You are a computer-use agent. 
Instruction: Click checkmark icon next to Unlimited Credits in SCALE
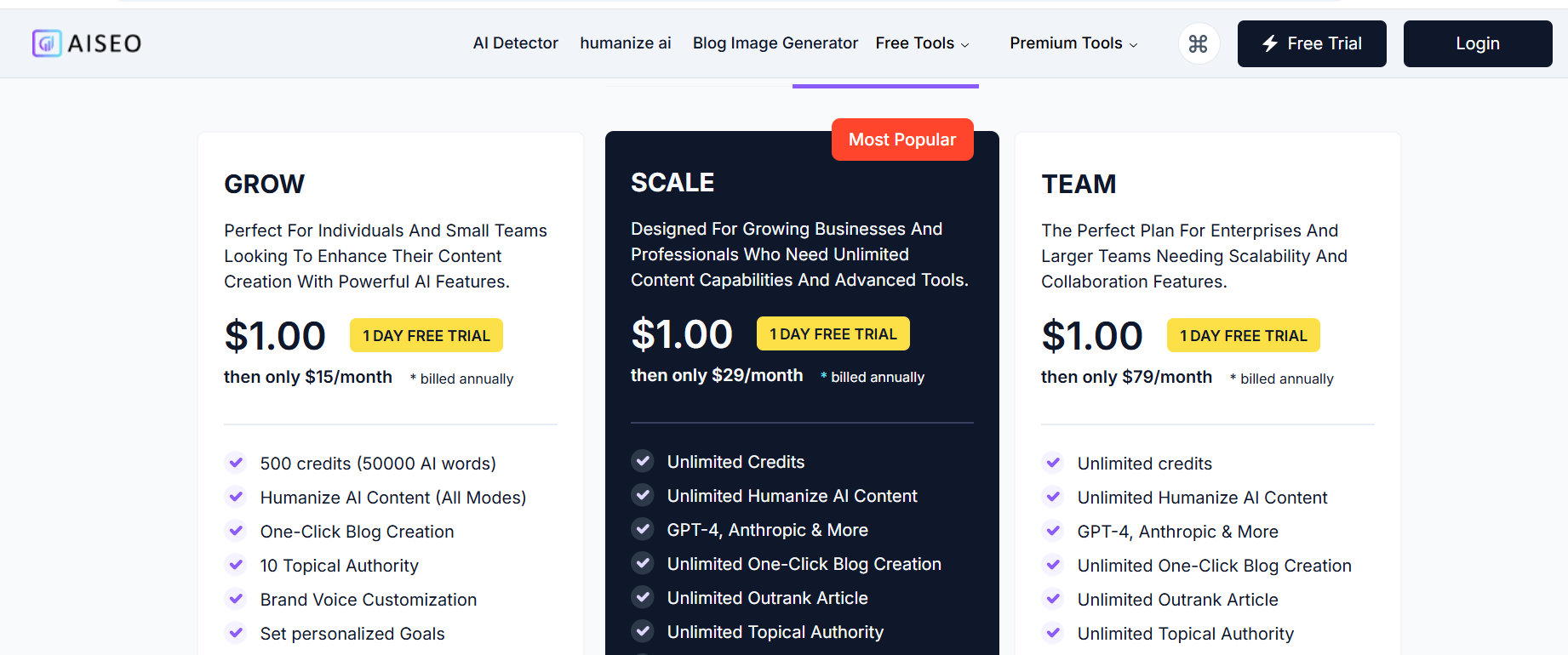click(643, 461)
